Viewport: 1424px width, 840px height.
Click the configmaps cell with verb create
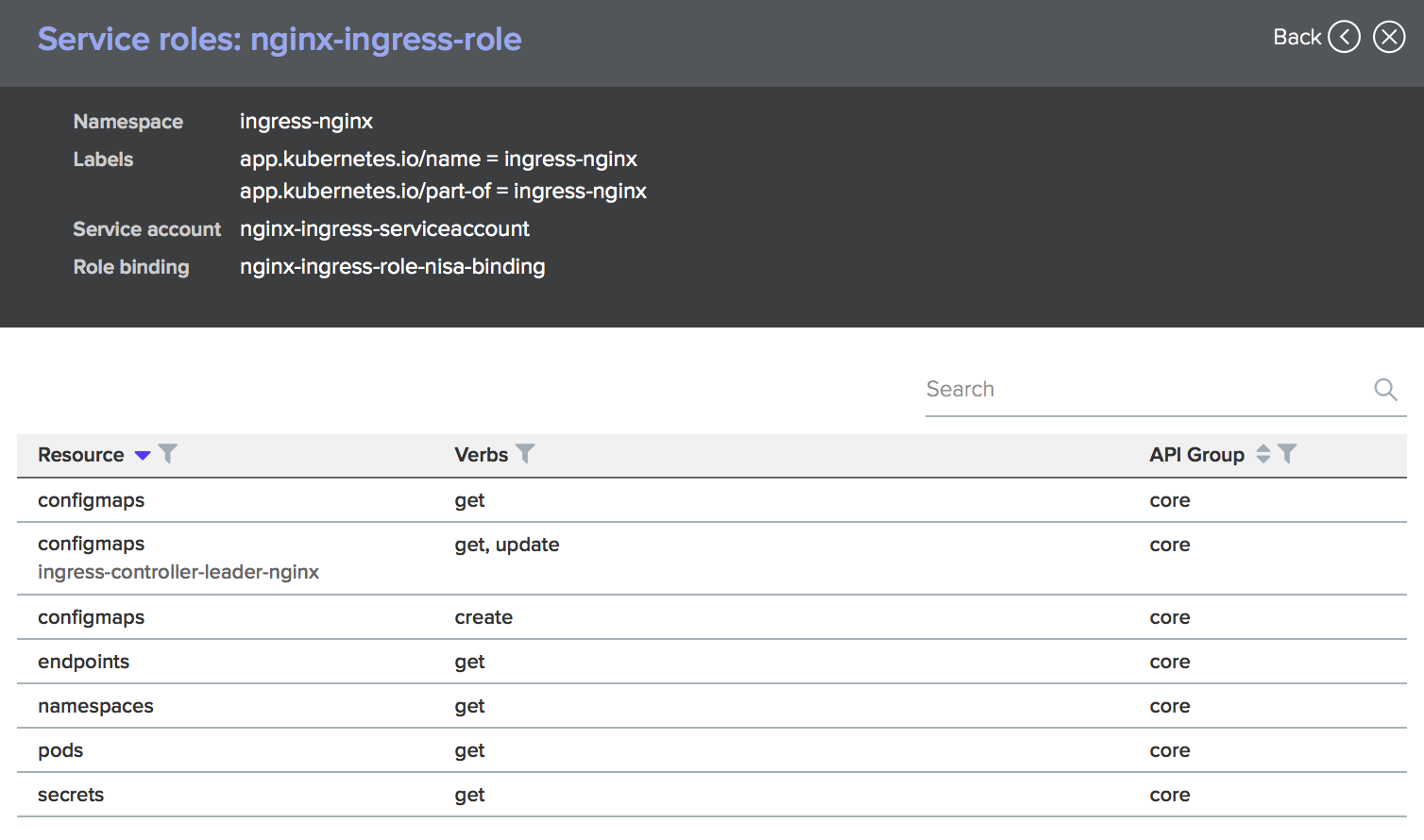[x=92, y=617]
